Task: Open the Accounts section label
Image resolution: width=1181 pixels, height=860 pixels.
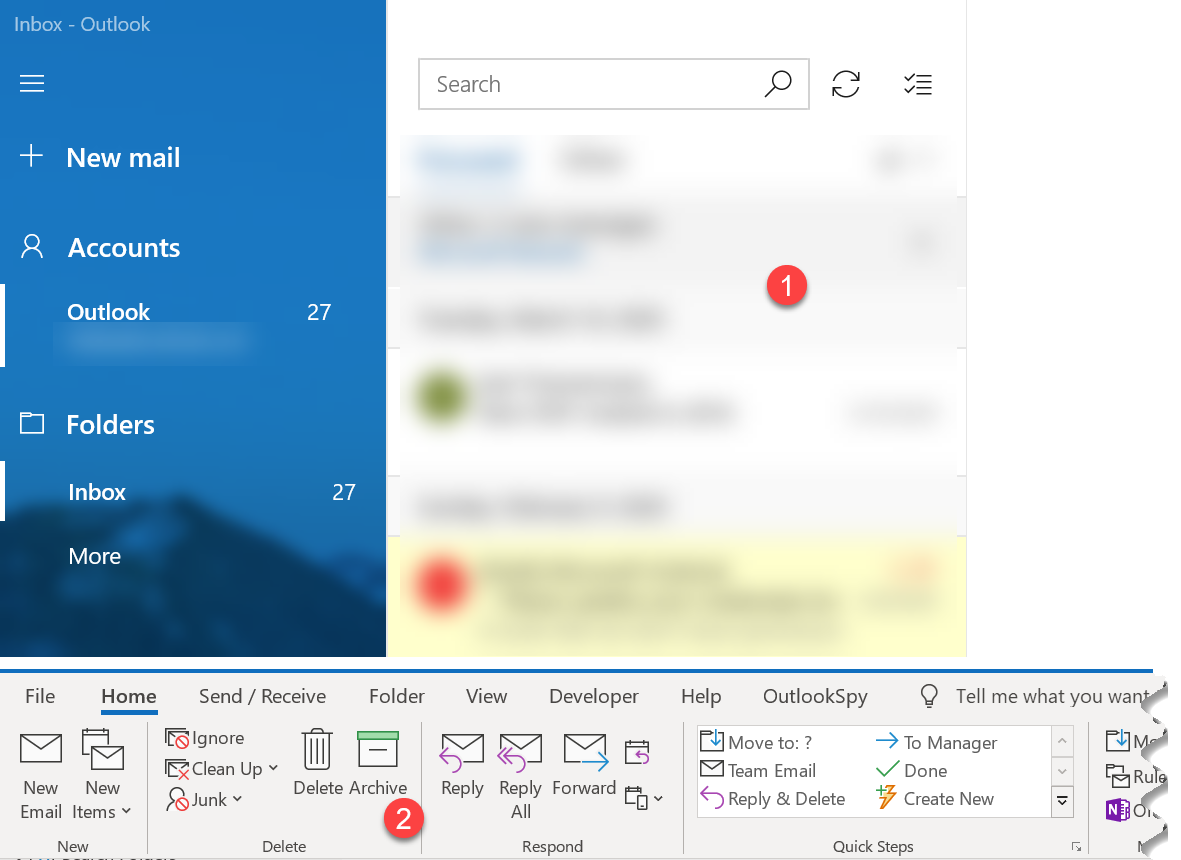Action: pos(124,247)
